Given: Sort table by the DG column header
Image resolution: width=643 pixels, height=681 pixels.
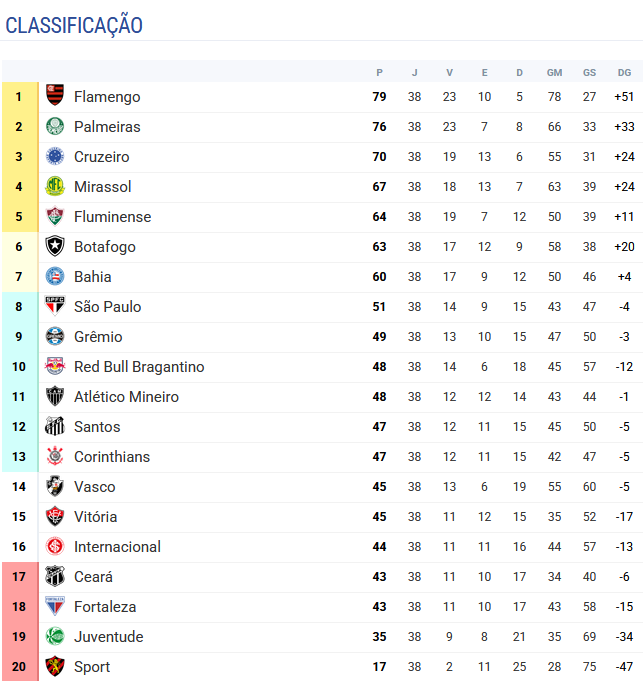Looking at the screenshot, I should pos(624,72).
